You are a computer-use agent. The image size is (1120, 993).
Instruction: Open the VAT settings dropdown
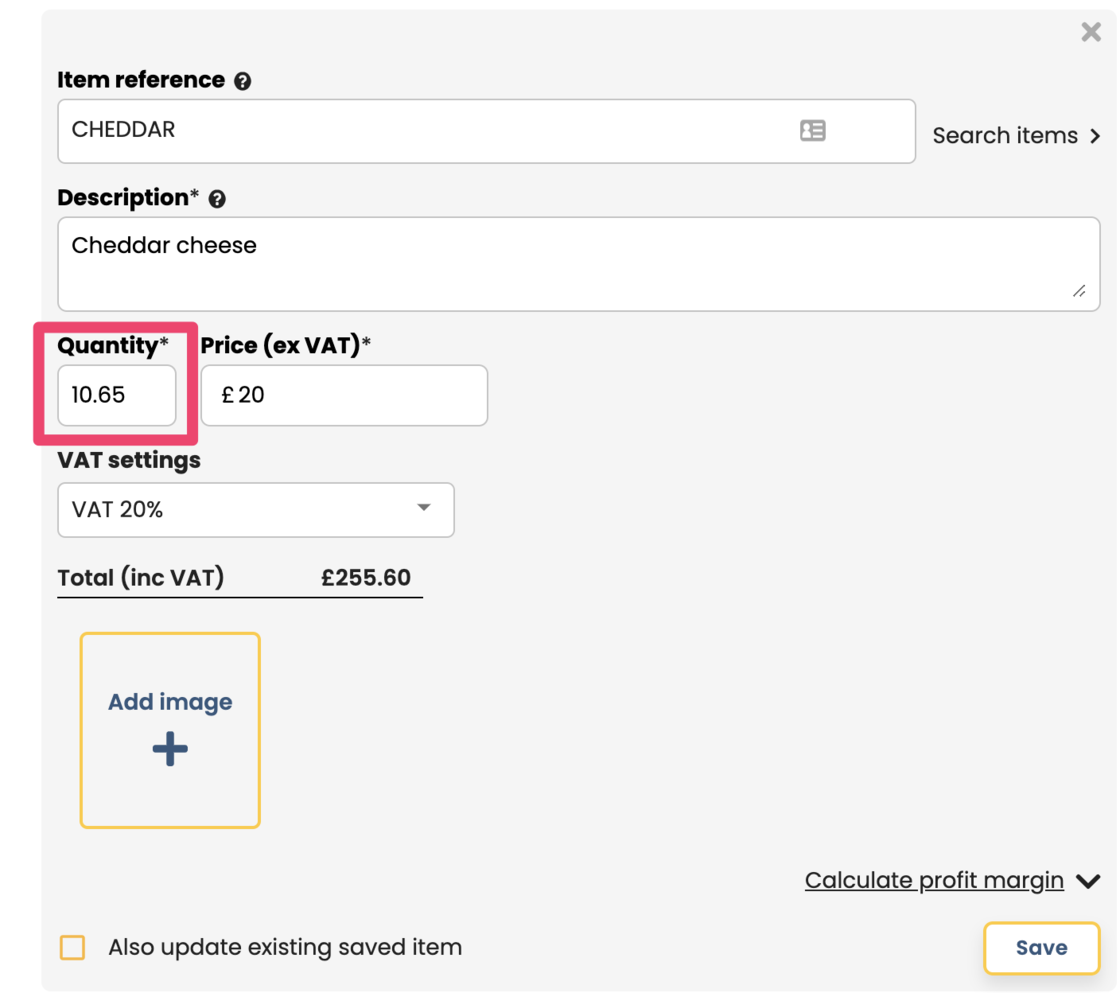(x=255, y=510)
